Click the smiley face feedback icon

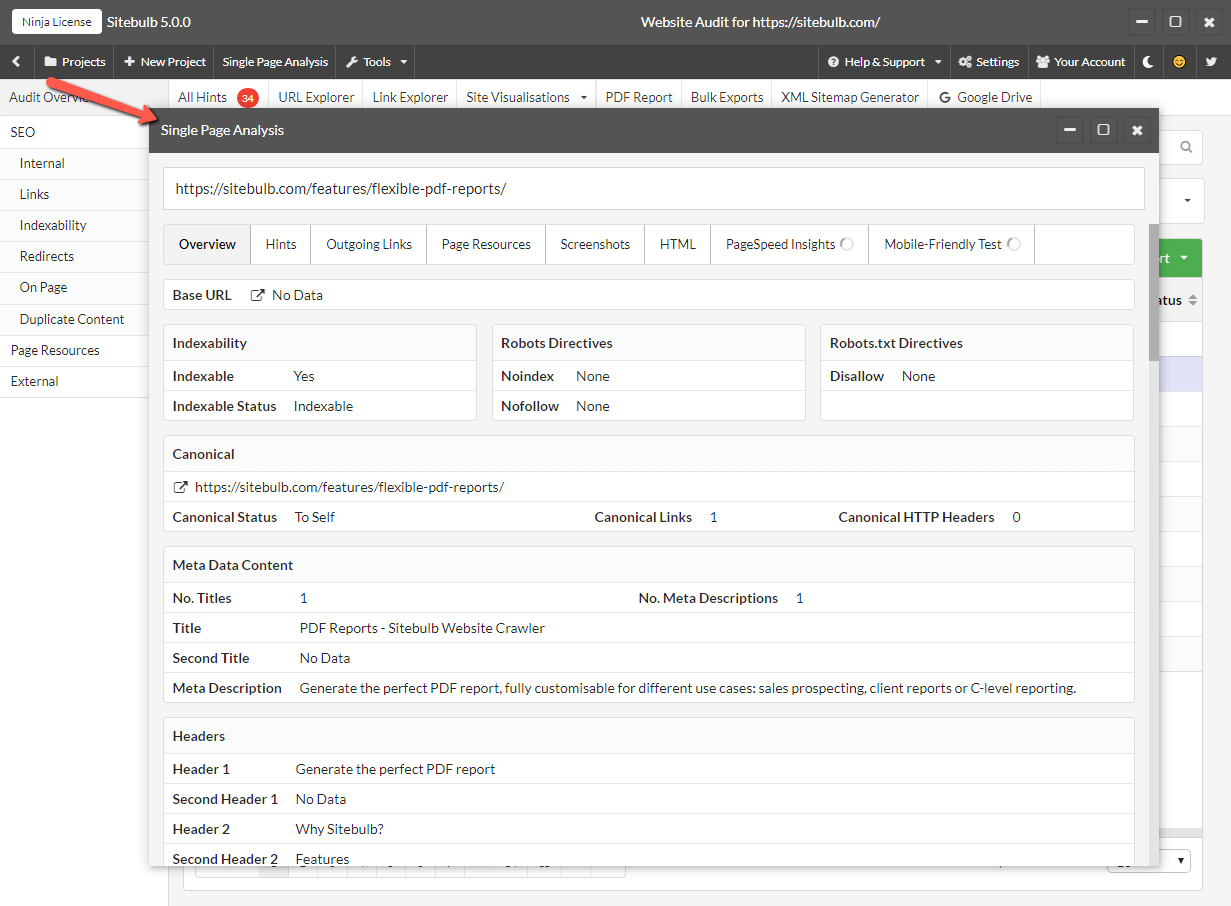[1179, 62]
